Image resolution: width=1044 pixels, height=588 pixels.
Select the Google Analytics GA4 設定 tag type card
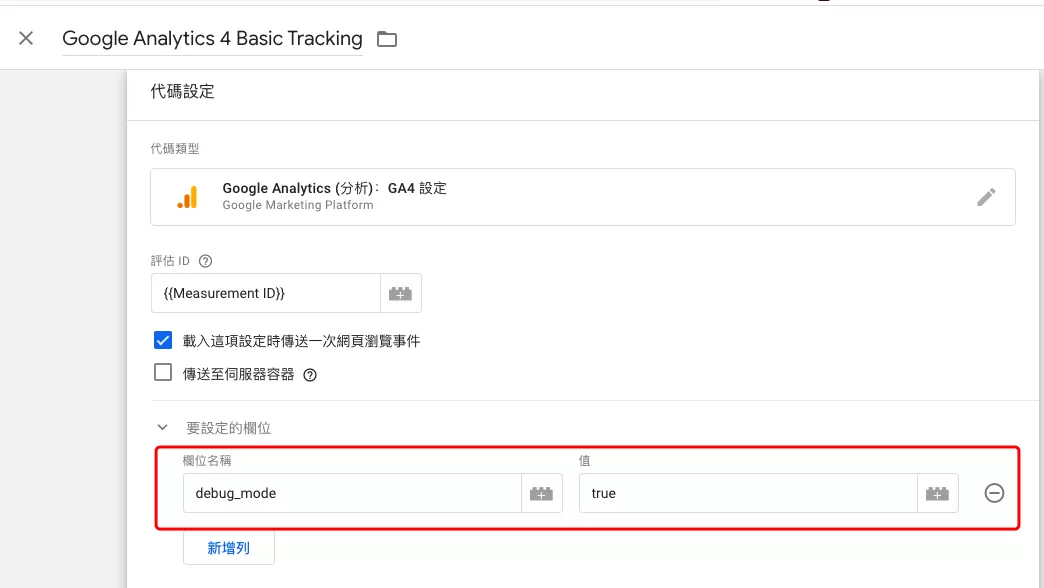583,196
